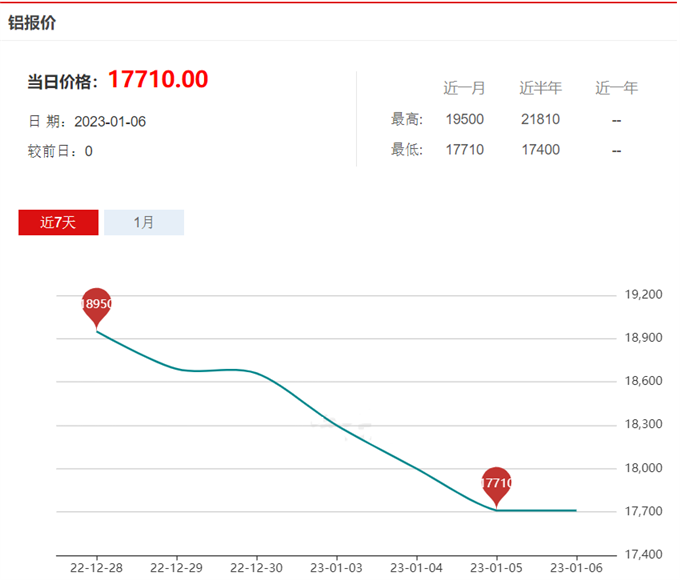Switch to the 1月 tab
Screen dimensions: 680x580
point(144,223)
